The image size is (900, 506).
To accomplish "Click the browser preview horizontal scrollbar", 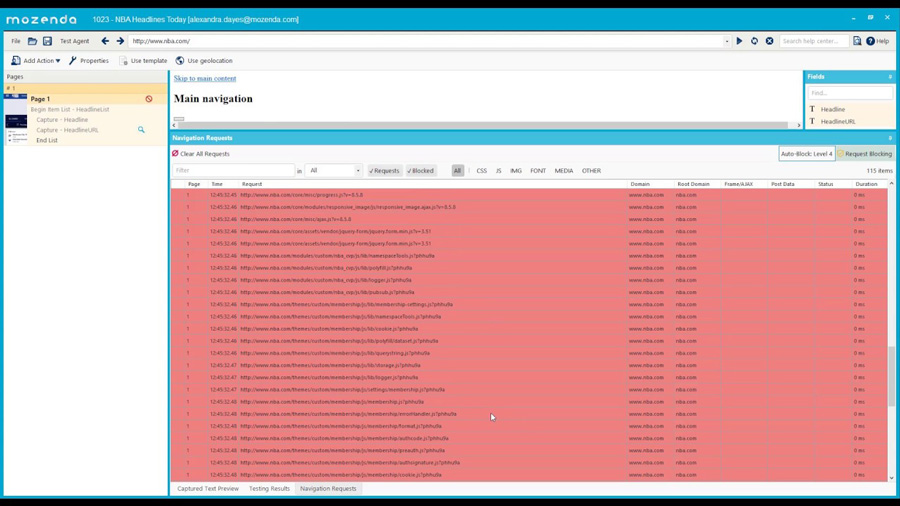I will tap(483, 125).
